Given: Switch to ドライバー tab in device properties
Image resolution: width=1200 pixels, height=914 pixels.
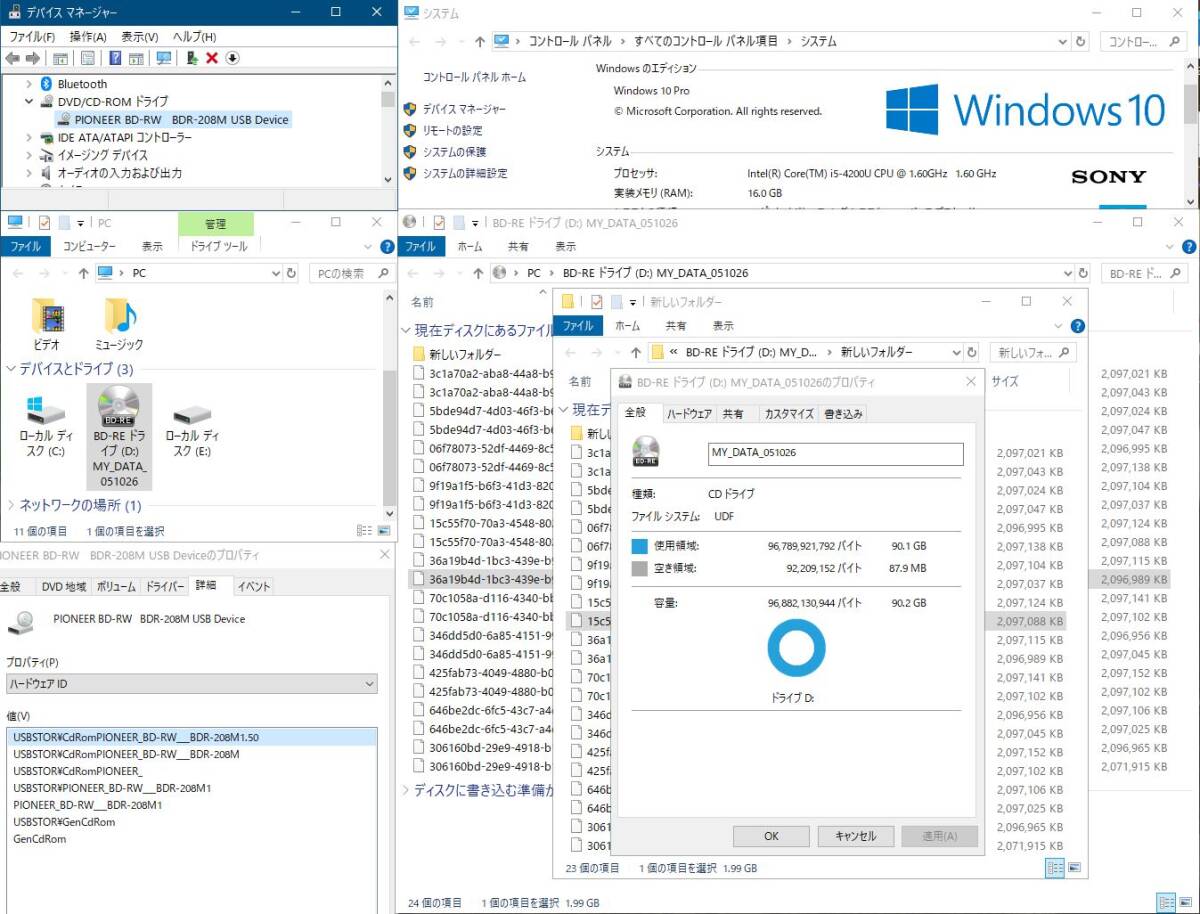Looking at the screenshot, I should [x=165, y=586].
